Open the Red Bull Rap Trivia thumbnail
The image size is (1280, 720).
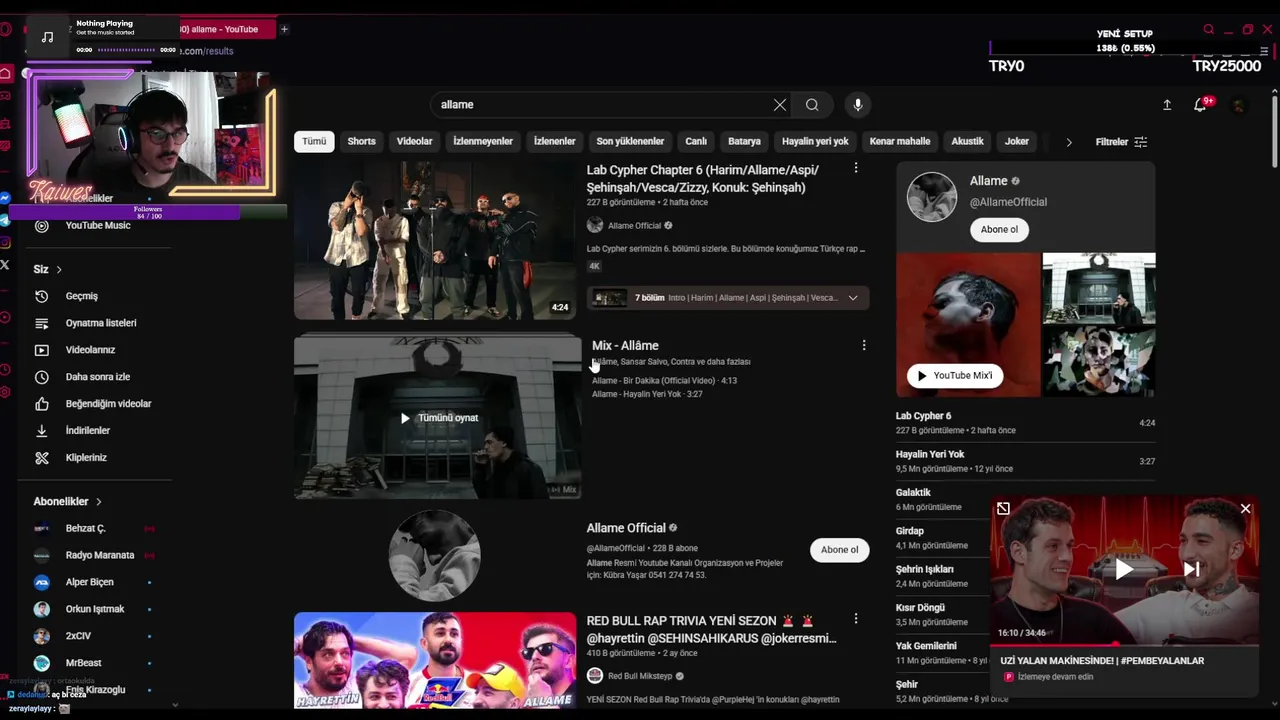pyautogui.click(x=435, y=660)
